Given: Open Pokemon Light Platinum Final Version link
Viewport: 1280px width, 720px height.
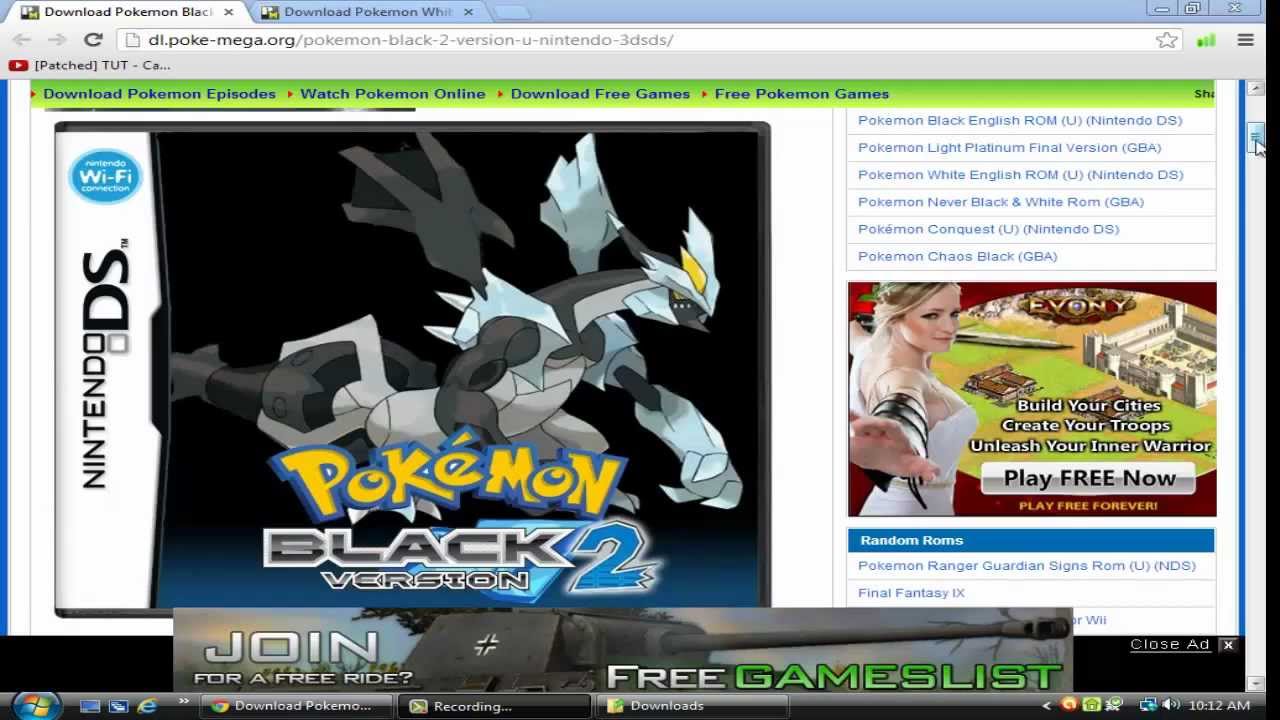Looking at the screenshot, I should tap(1010, 147).
